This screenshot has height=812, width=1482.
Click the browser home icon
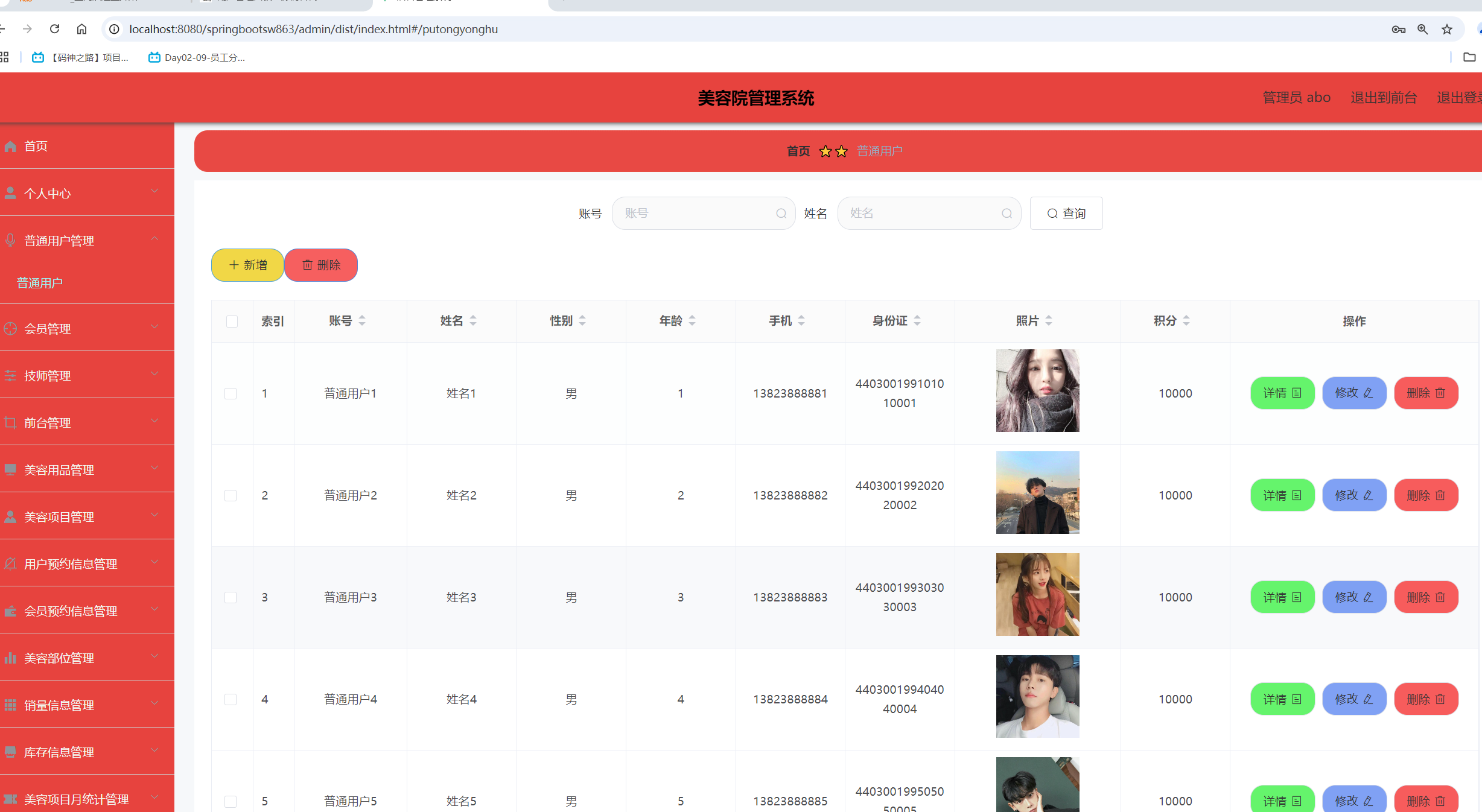pyautogui.click(x=82, y=29)
